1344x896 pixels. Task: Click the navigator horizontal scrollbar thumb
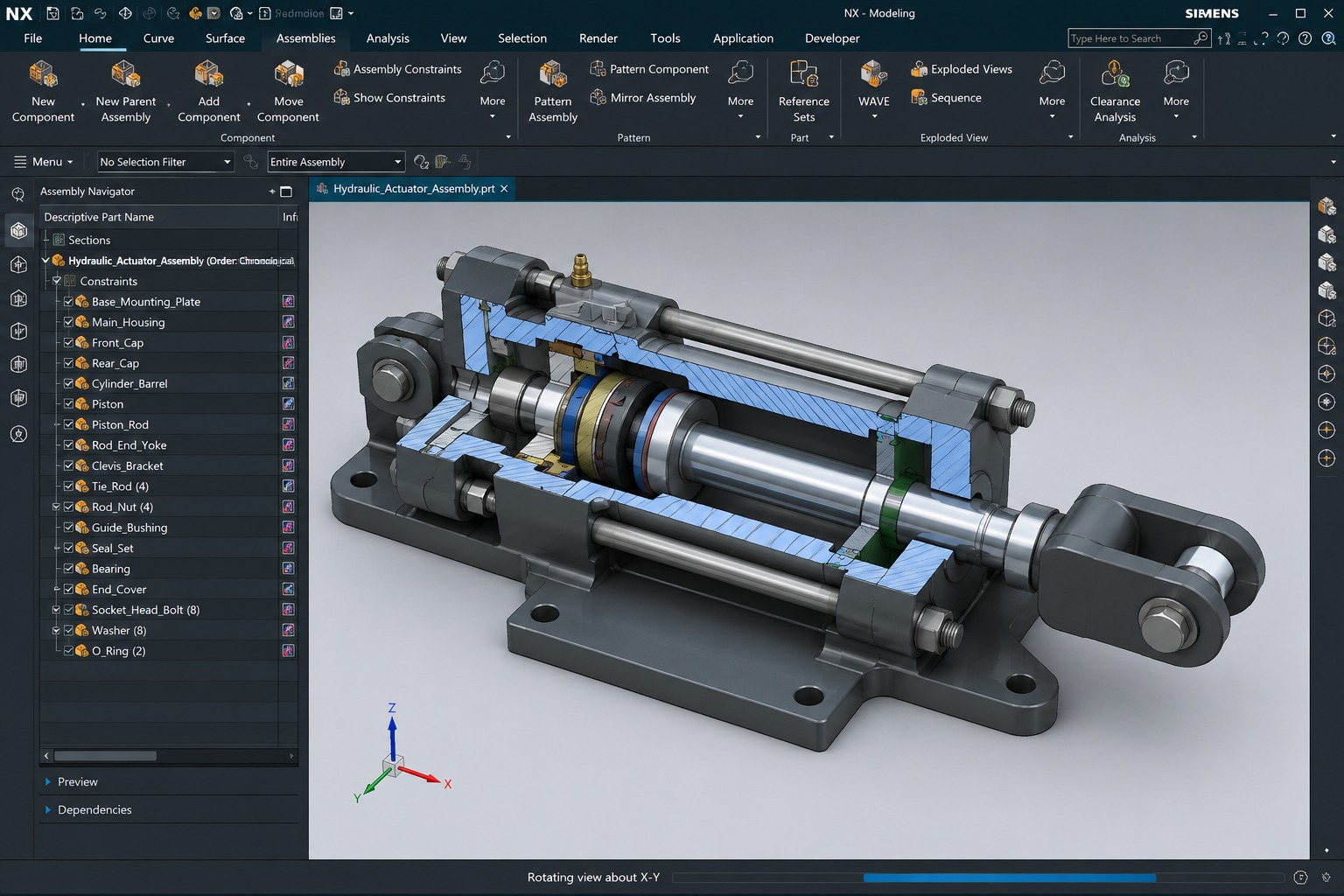pos(105,755)
